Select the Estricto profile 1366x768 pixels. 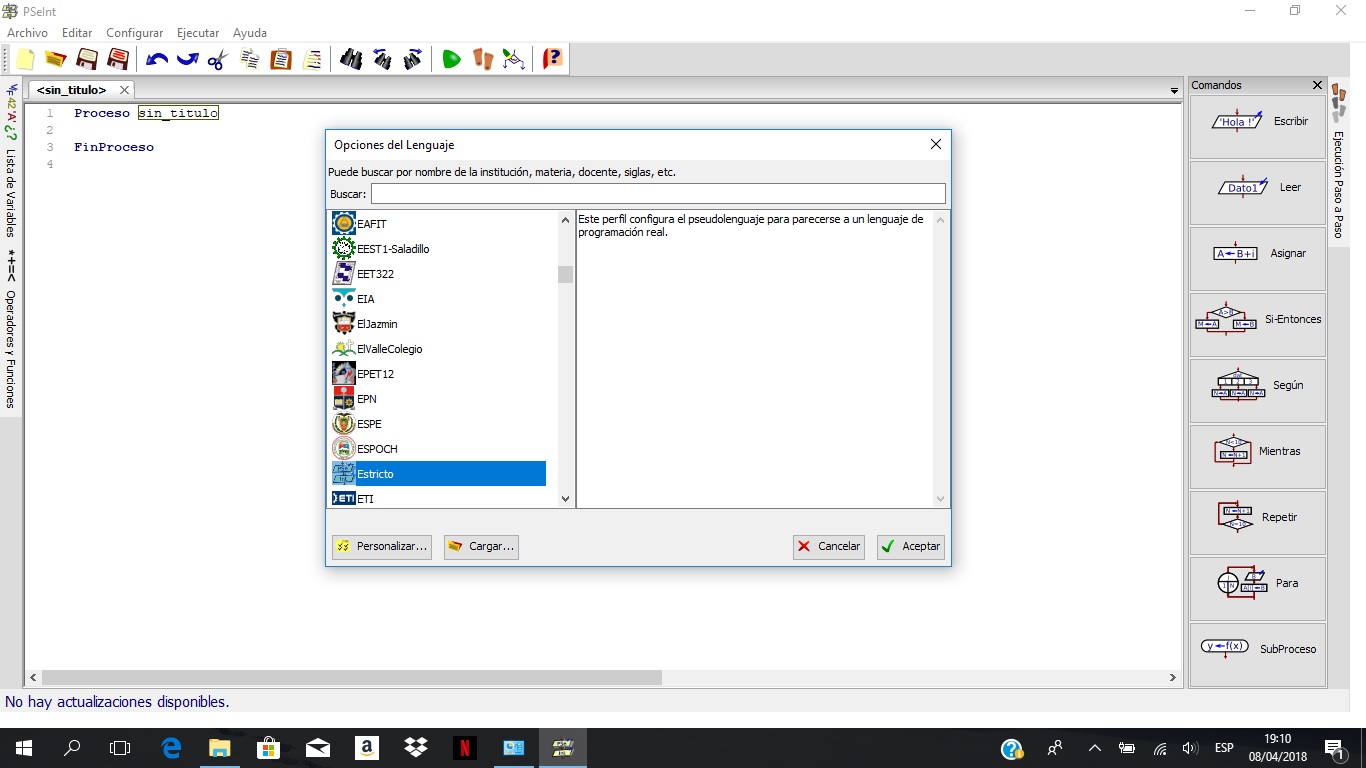[438, 474]
